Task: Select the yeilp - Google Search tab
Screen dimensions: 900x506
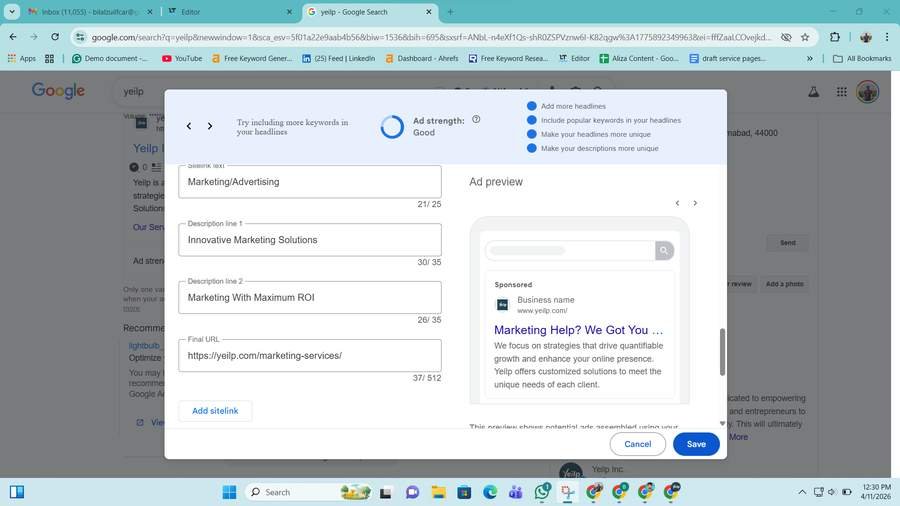Action: (370, 11)
